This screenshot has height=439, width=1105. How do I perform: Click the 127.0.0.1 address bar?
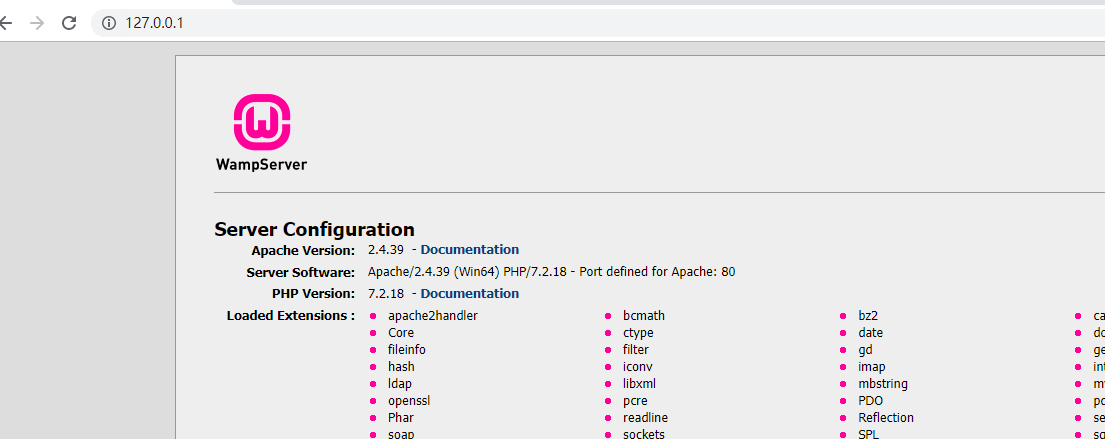[598, 23]
